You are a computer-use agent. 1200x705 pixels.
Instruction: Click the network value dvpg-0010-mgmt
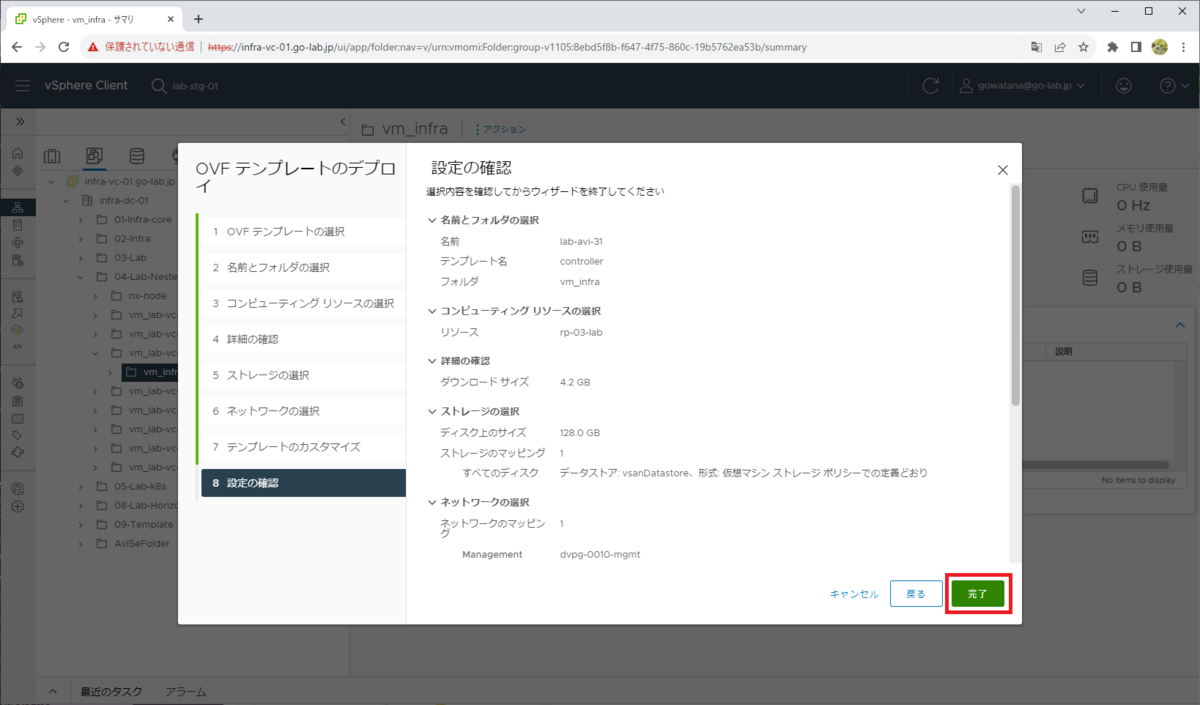600,554
